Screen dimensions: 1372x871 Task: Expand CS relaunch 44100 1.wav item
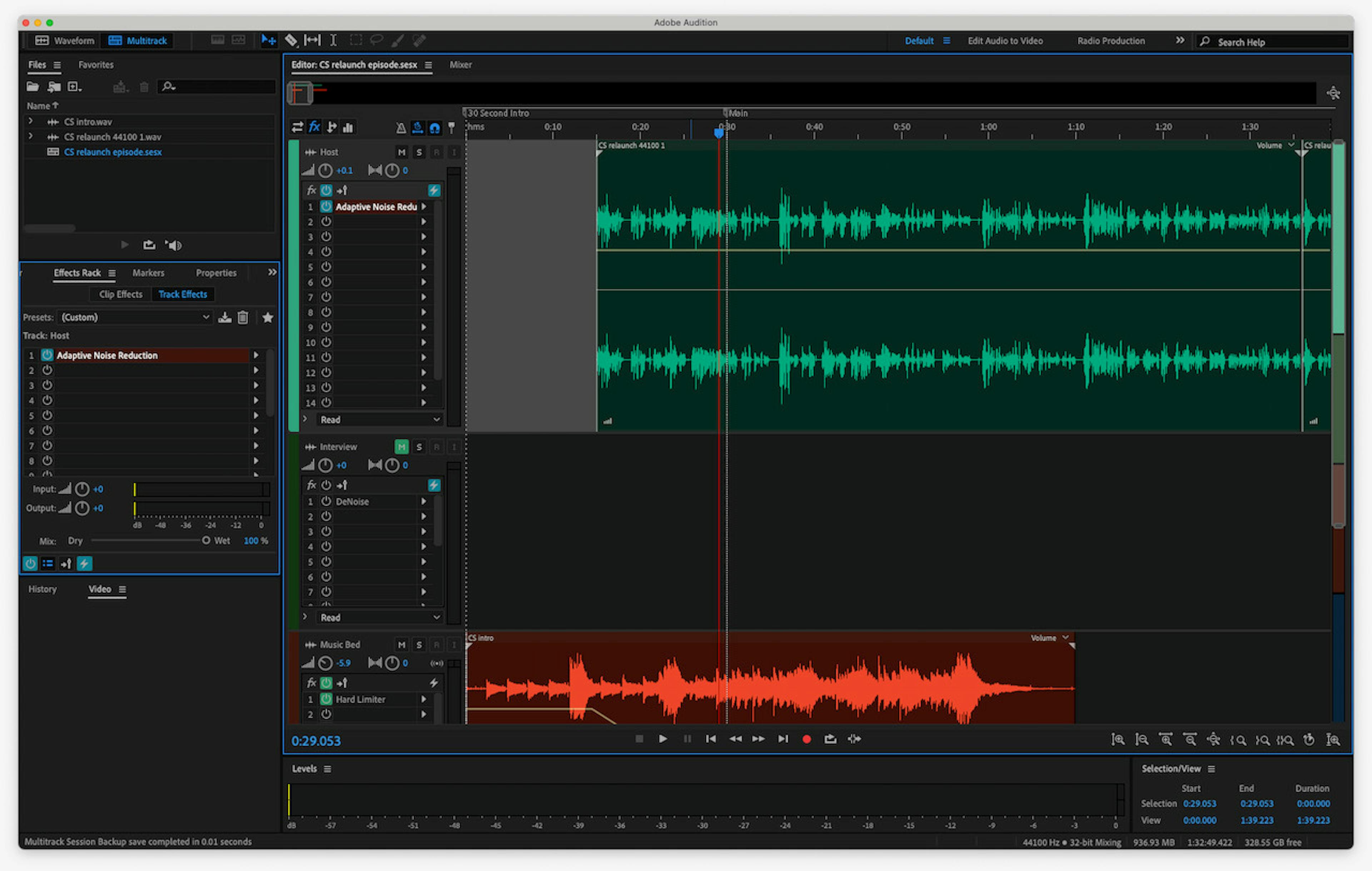click(x=31, y=137)
